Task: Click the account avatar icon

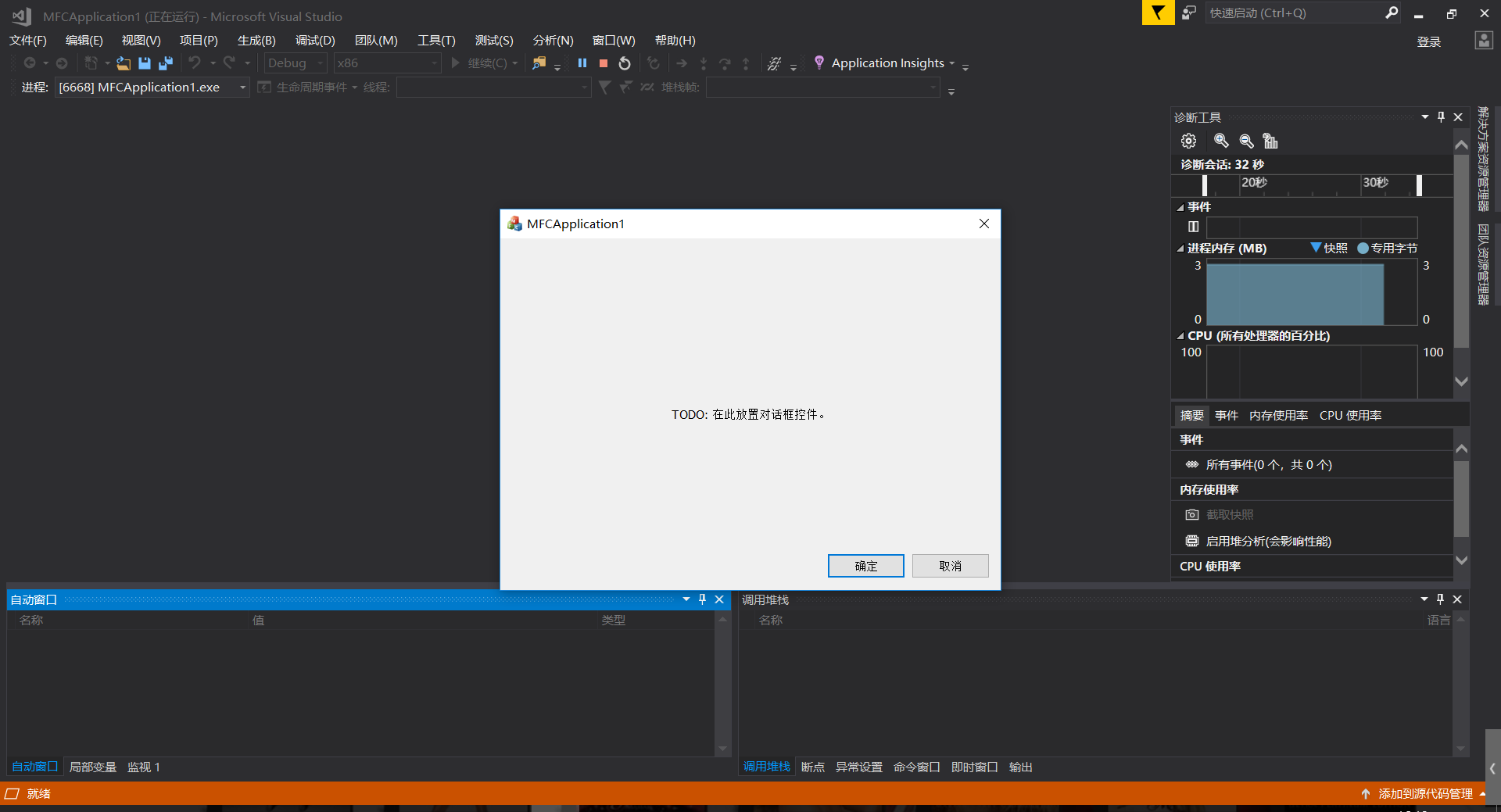Action: click(x=1484, y=41)
